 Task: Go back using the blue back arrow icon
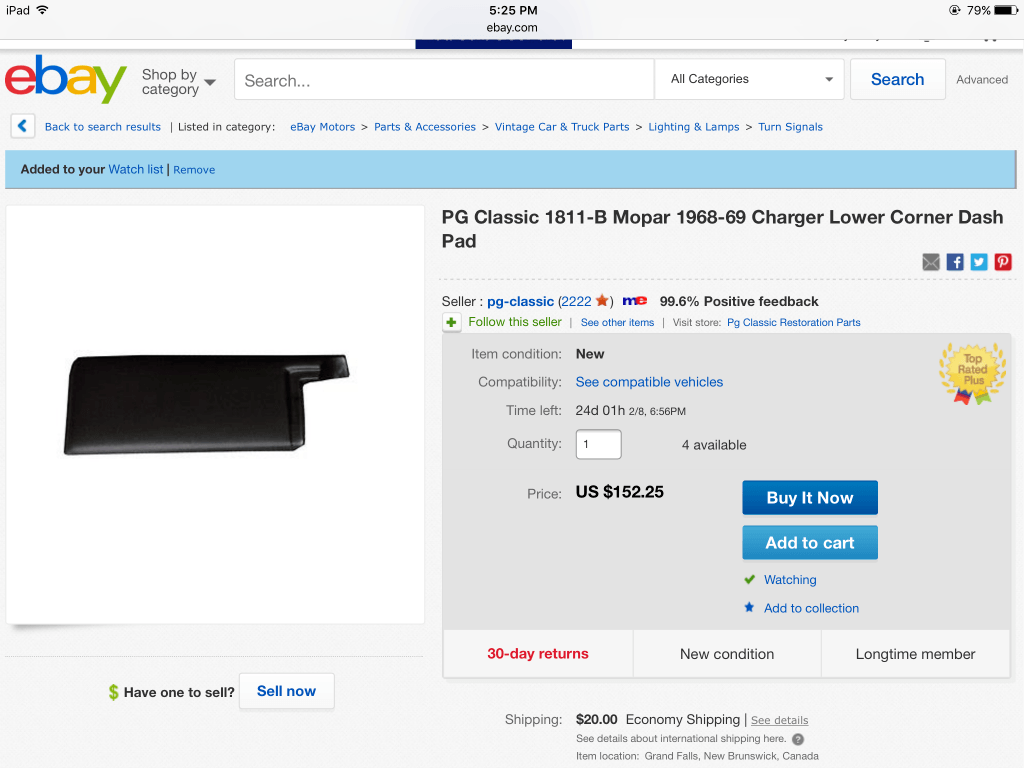click(22, 125)
